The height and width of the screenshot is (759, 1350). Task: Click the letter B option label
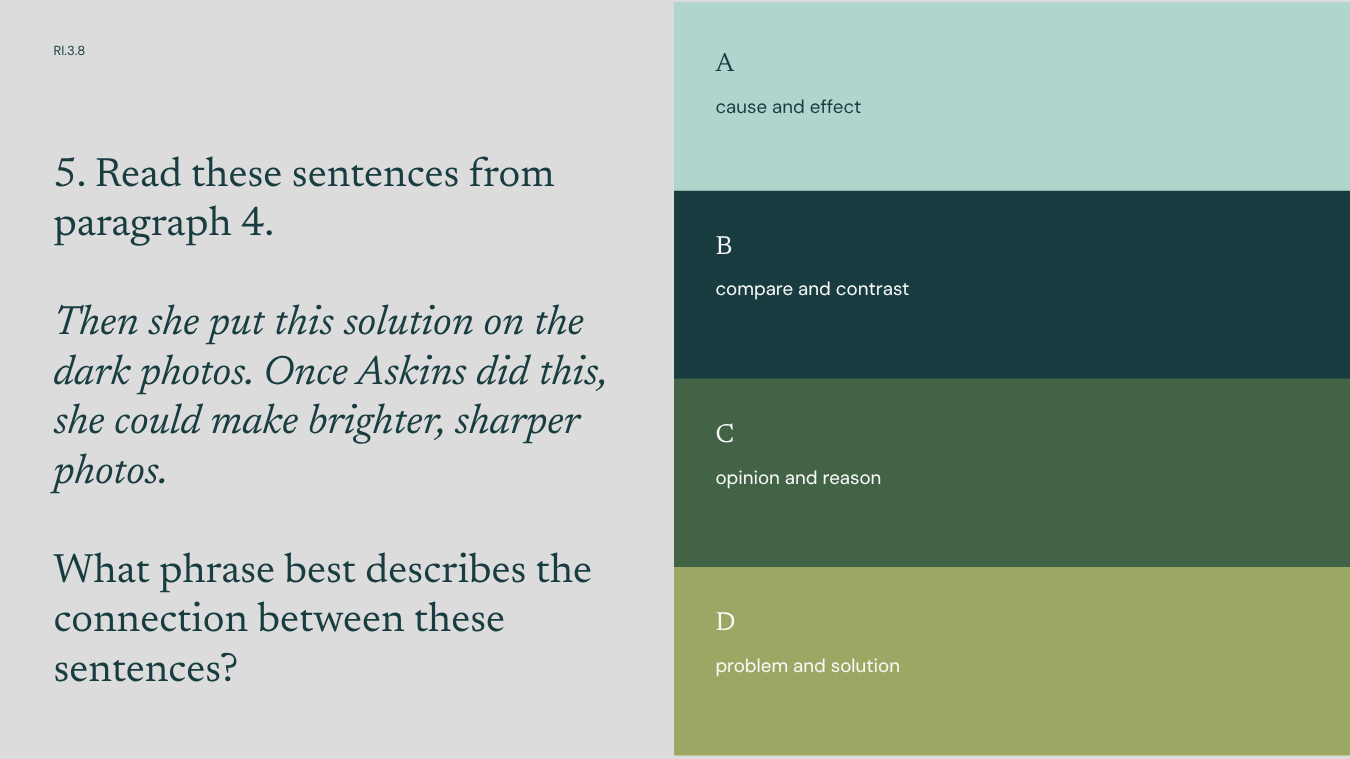(x=724, y=246)
